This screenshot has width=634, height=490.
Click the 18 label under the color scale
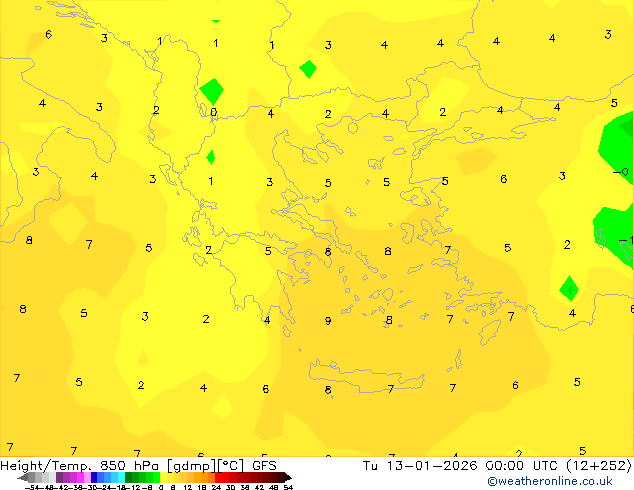click(202, 488)
